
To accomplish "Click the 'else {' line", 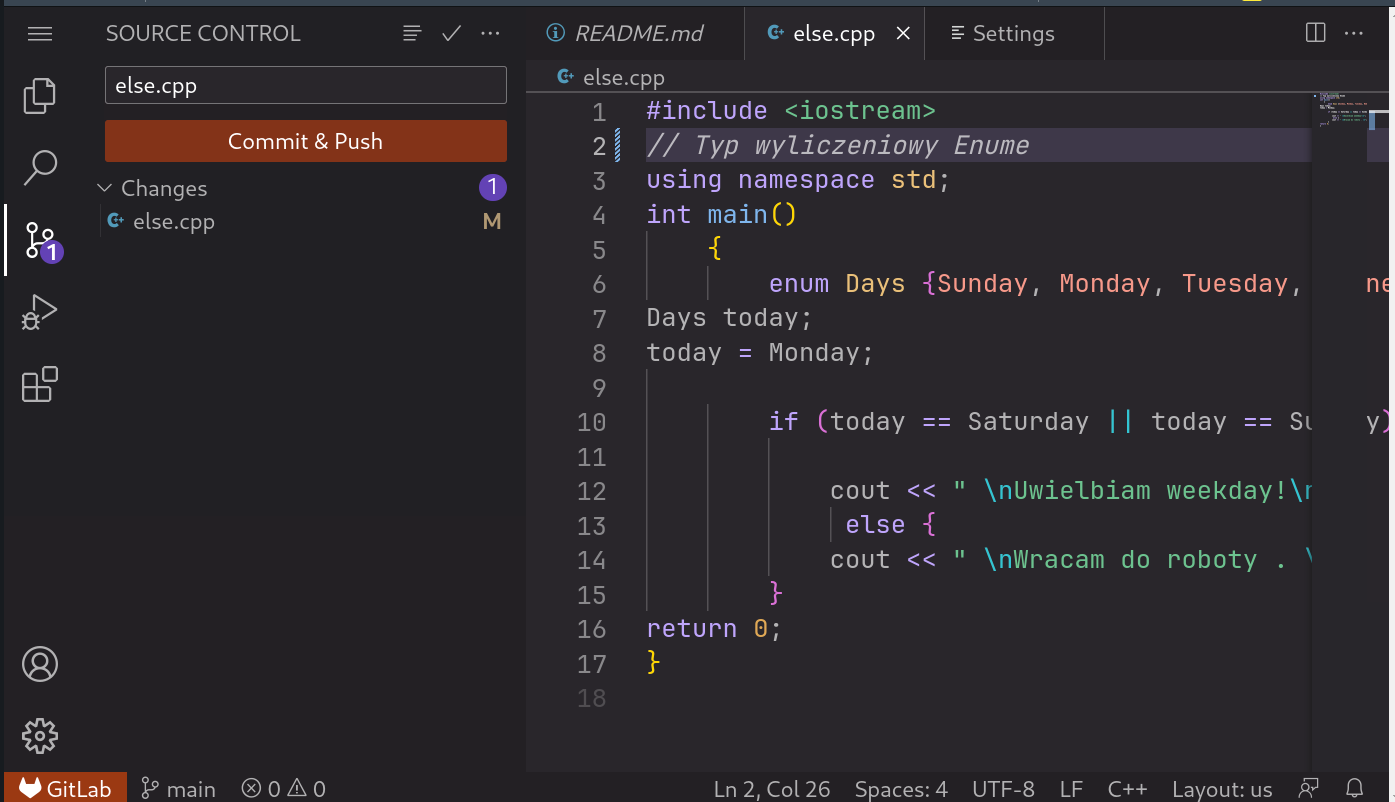I will click(x=890, y=525).
